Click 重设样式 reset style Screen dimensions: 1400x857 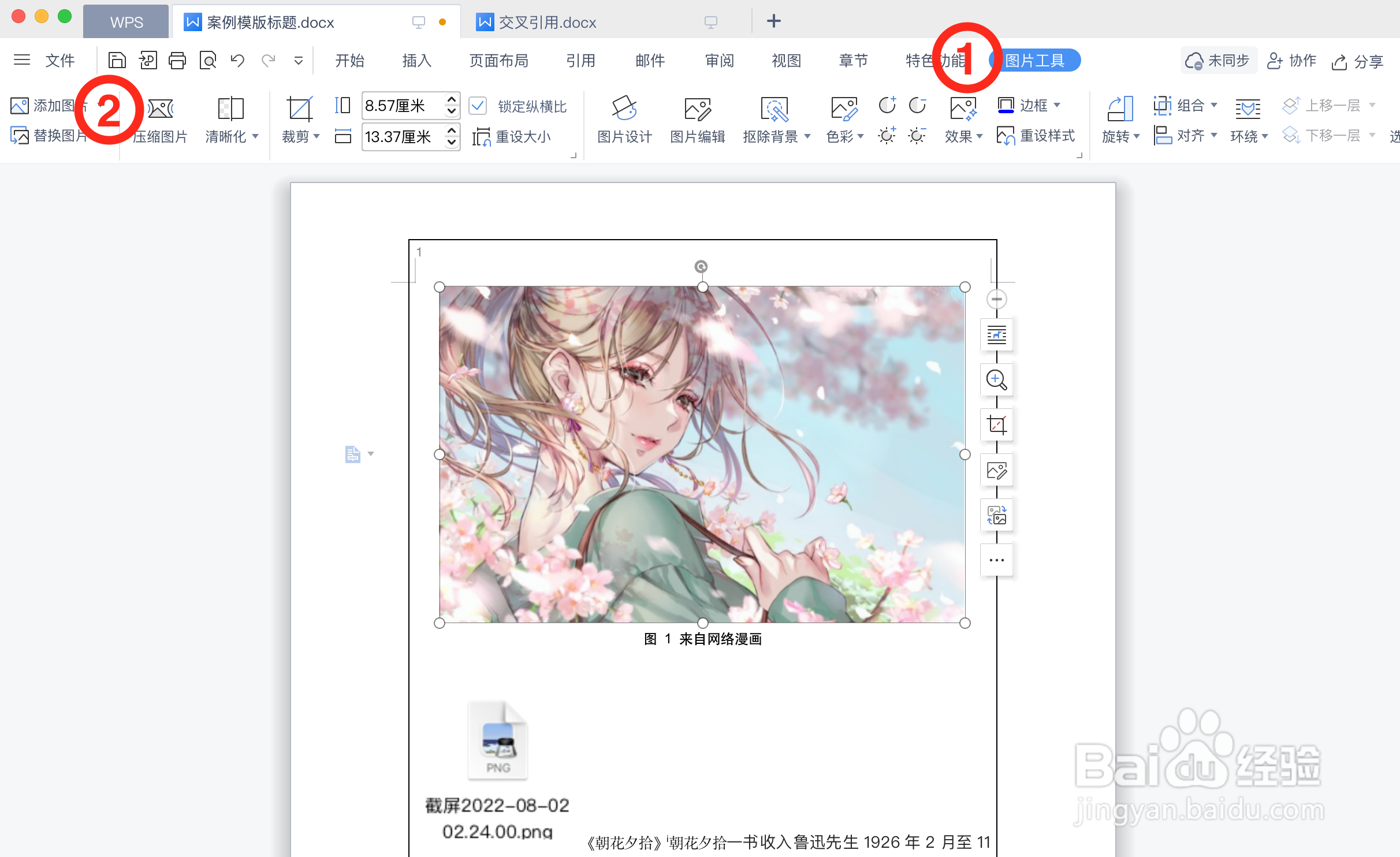pyautogui.click(x=1036, y=136)
